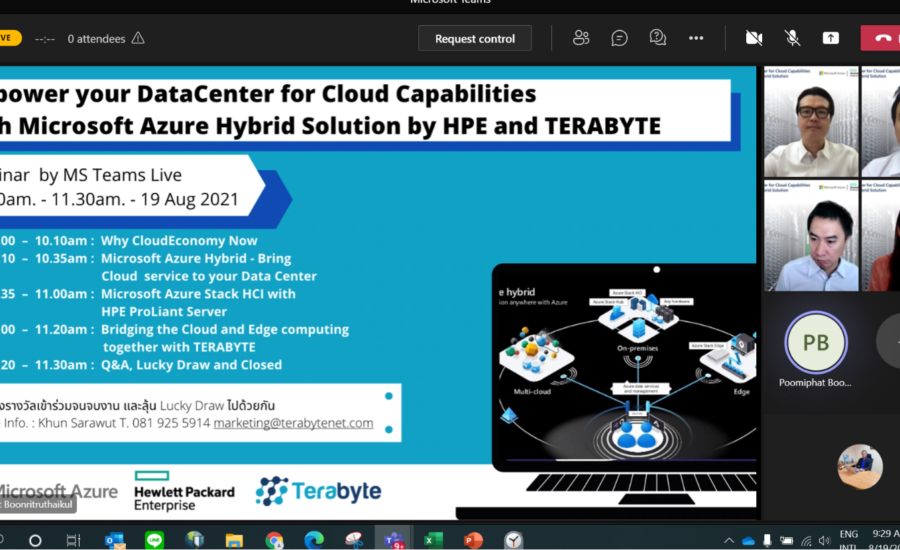This screenshot has height=550, width=900.
Task: Click the PB avatar of Poomiphat
Action: [x=816, y=343]
